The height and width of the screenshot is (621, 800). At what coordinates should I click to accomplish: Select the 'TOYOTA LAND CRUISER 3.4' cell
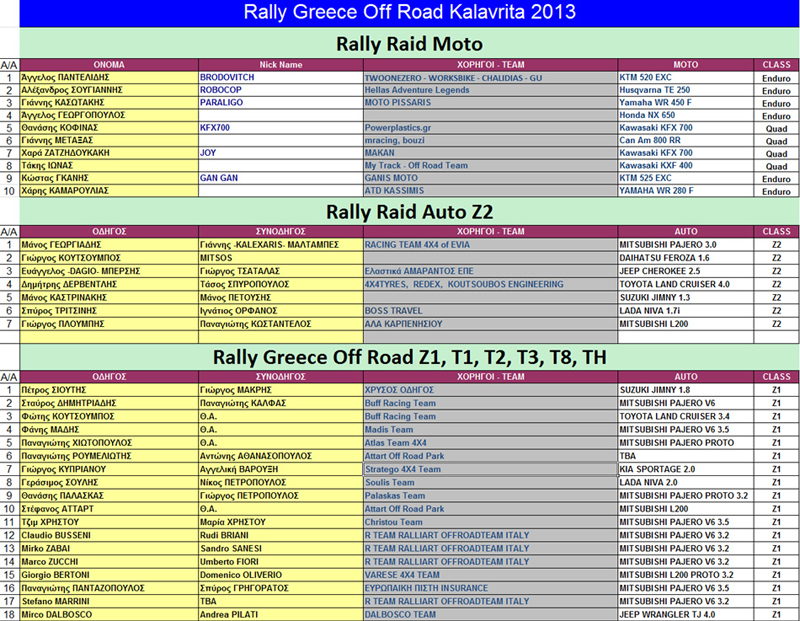[686, 416]
